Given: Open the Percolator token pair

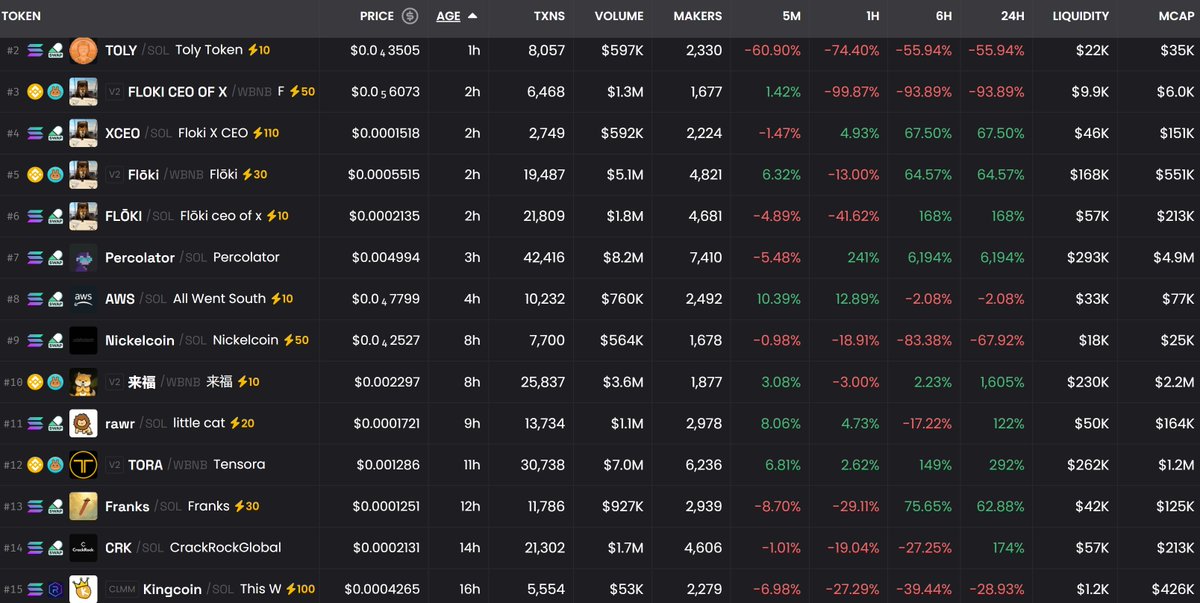Looking at the screenshot, I should [x=140, y=258].
